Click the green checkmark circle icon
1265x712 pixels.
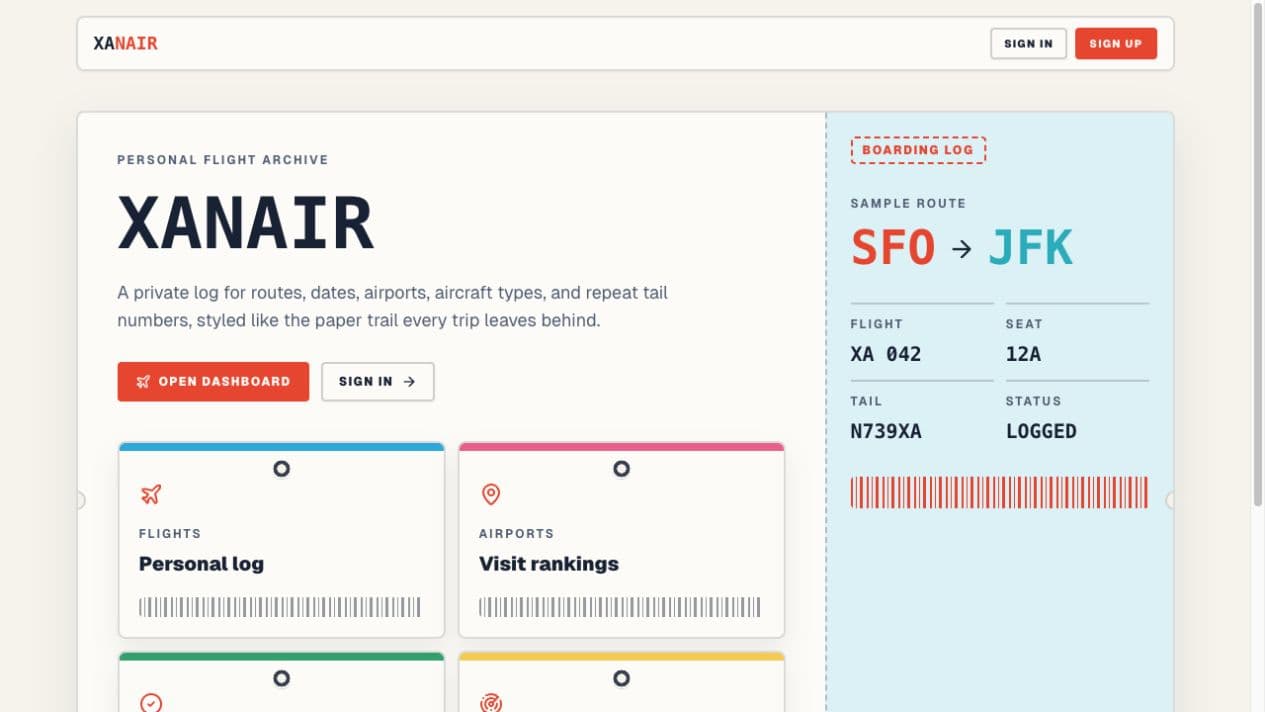[x=150, y=702]
